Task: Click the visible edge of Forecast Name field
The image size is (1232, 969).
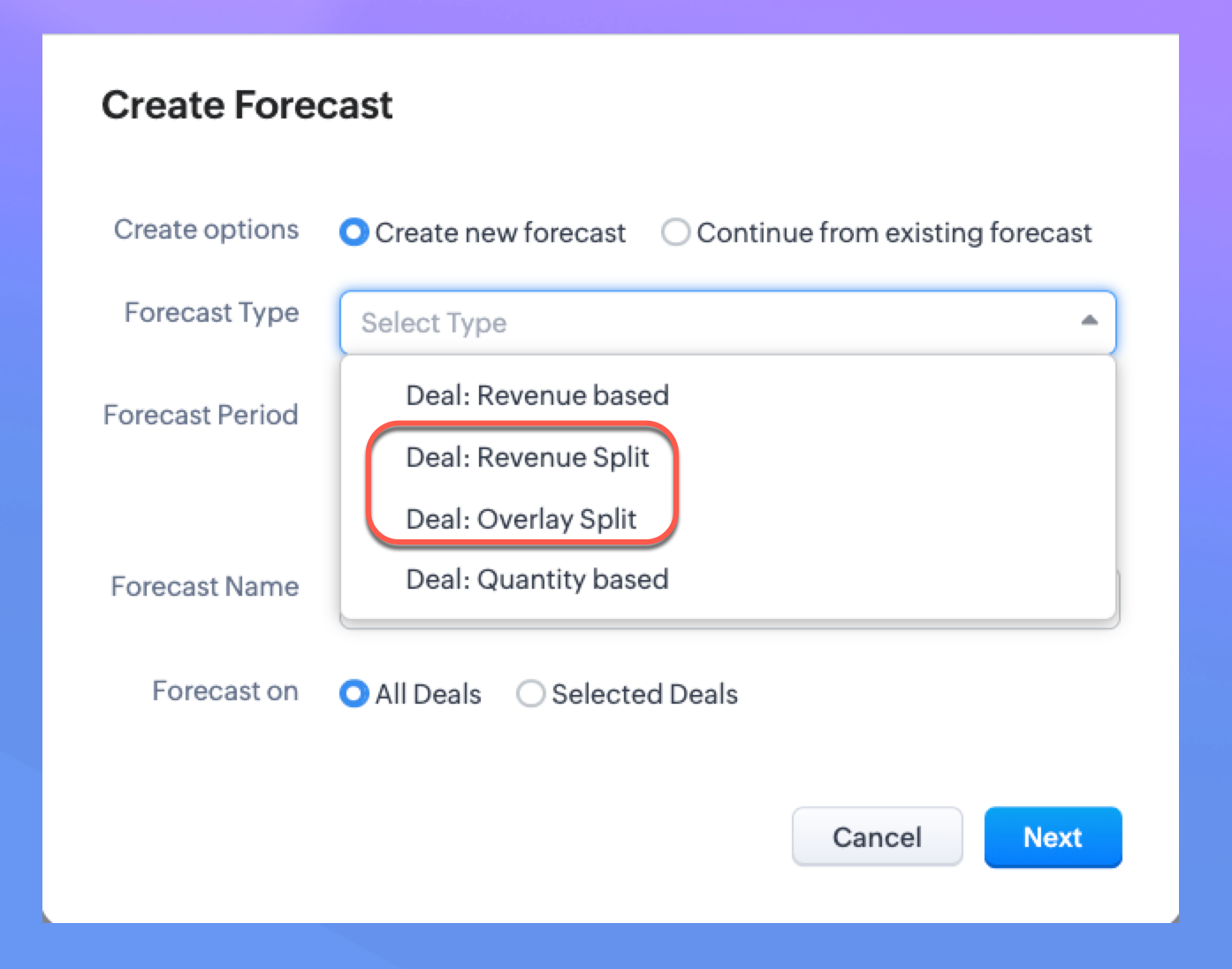Action: click(1118, 601)
